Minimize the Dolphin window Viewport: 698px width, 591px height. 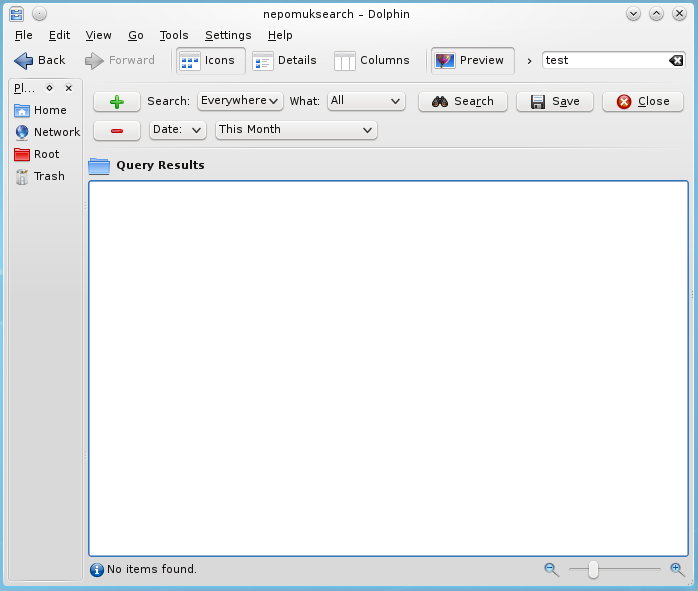[x=633, y=14]
